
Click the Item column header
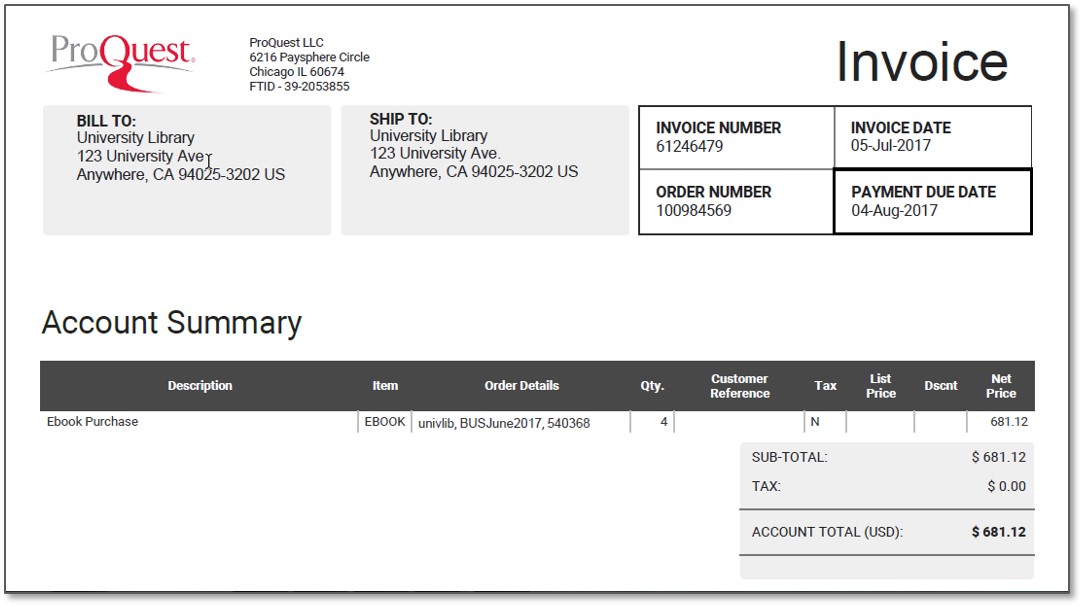point(385,386)
